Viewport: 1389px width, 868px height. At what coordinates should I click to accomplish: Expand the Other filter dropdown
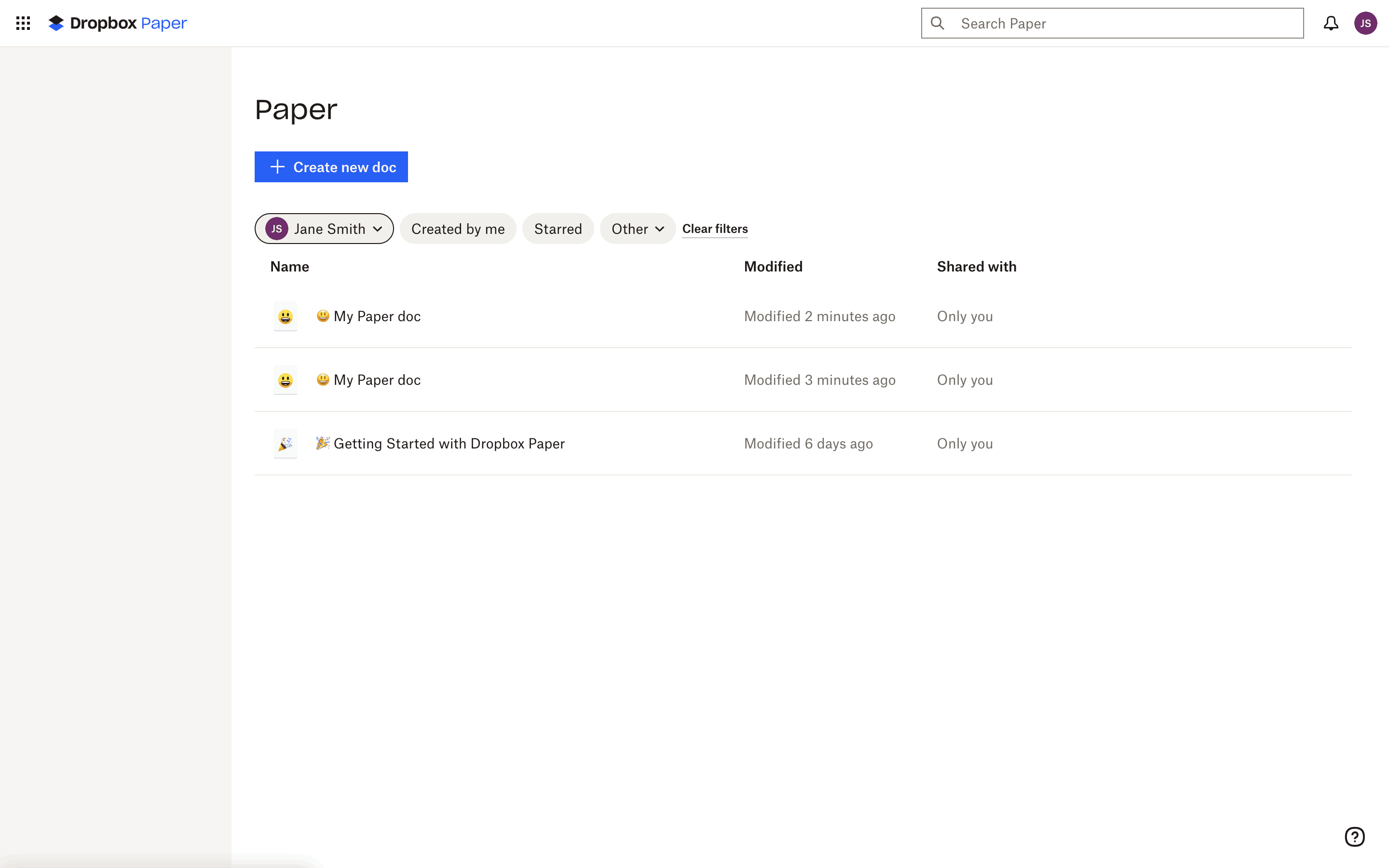click(637, 229)
